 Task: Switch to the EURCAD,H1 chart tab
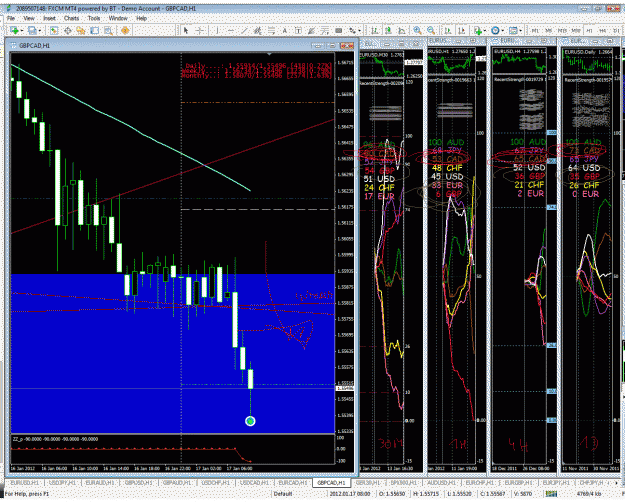click(x=293, y=483)
